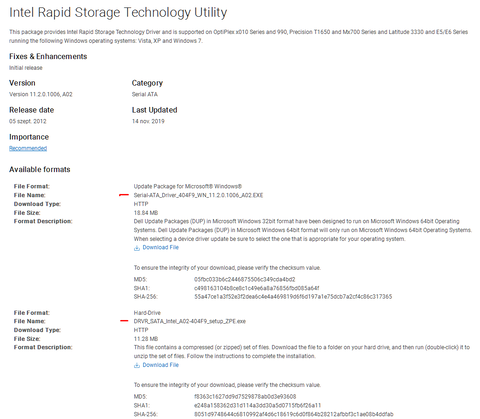This screenshot has width=480, height=419.
Task: Click release date 05 szept. 2012
Action: 28,121
